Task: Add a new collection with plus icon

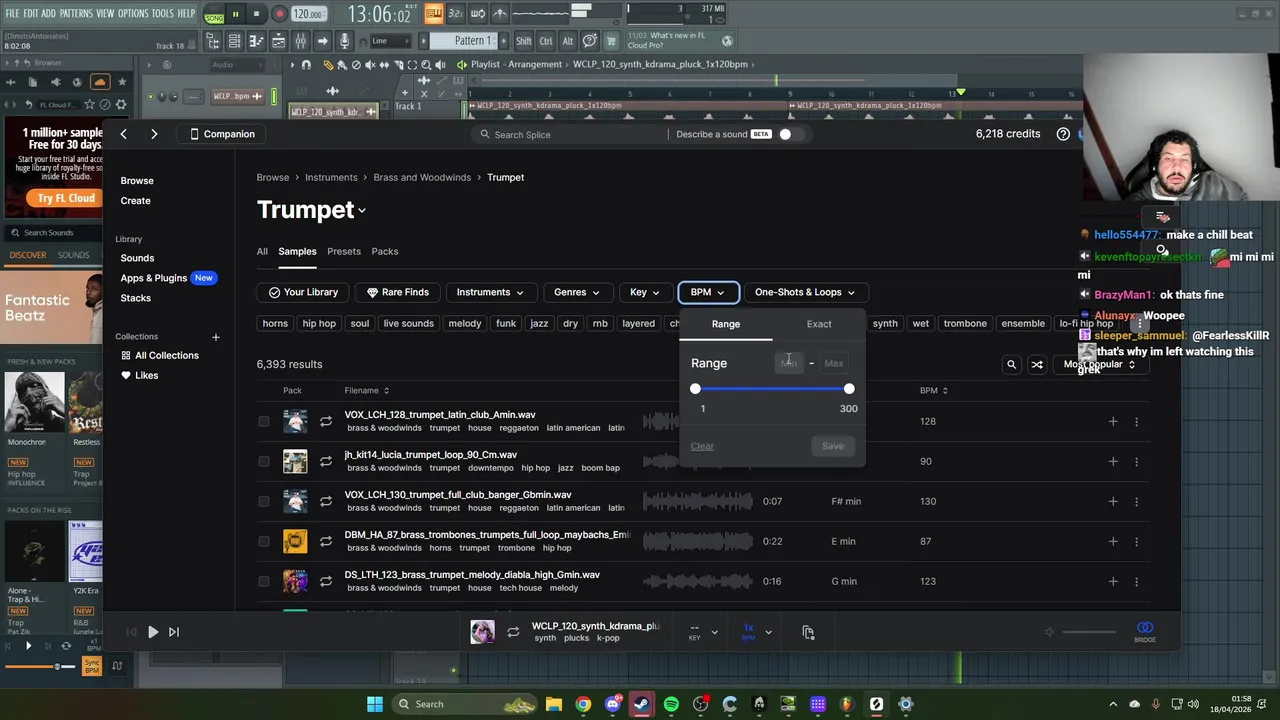Action: (215, 337)
